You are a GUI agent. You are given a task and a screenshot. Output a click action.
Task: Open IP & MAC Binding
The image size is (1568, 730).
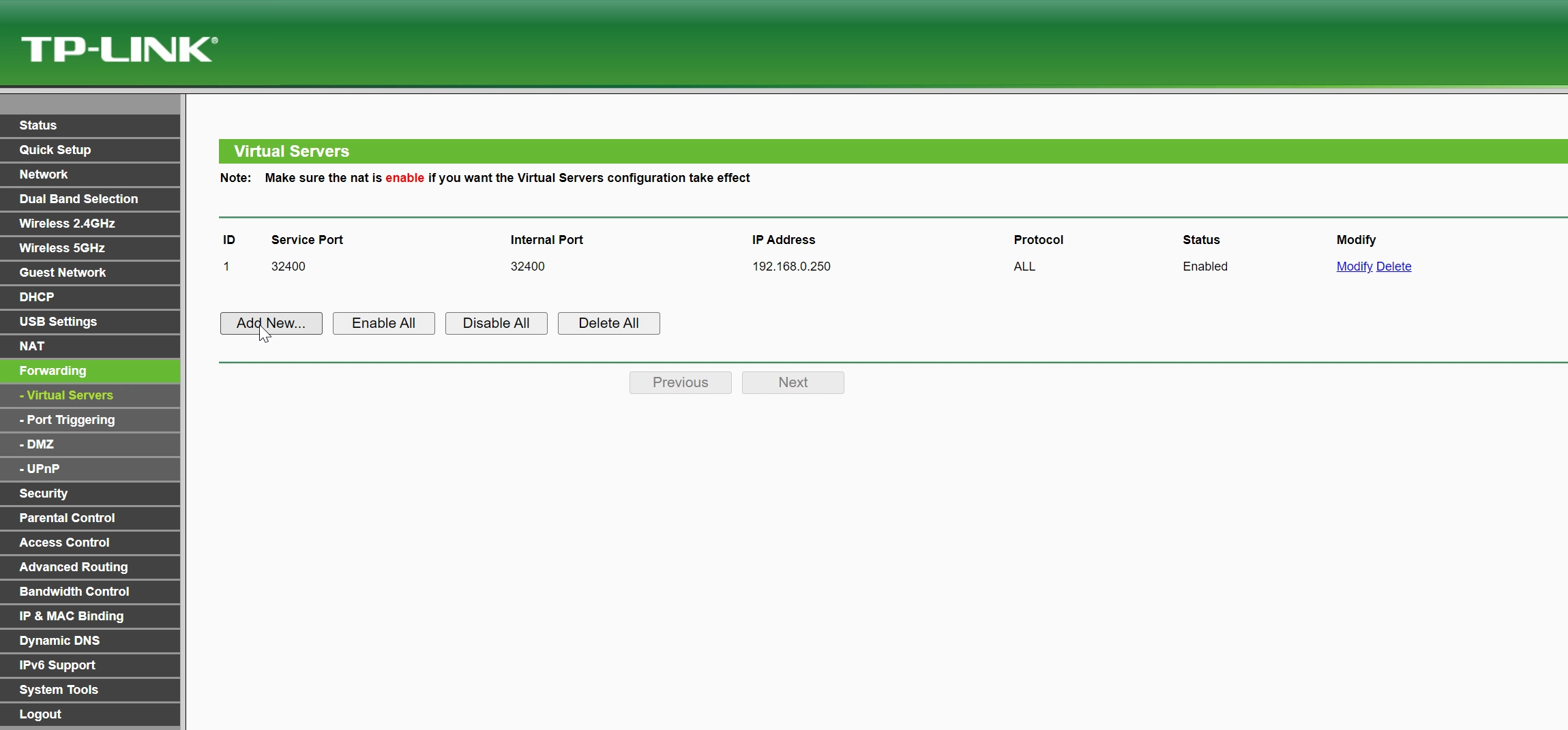click(x=90, y=616)
